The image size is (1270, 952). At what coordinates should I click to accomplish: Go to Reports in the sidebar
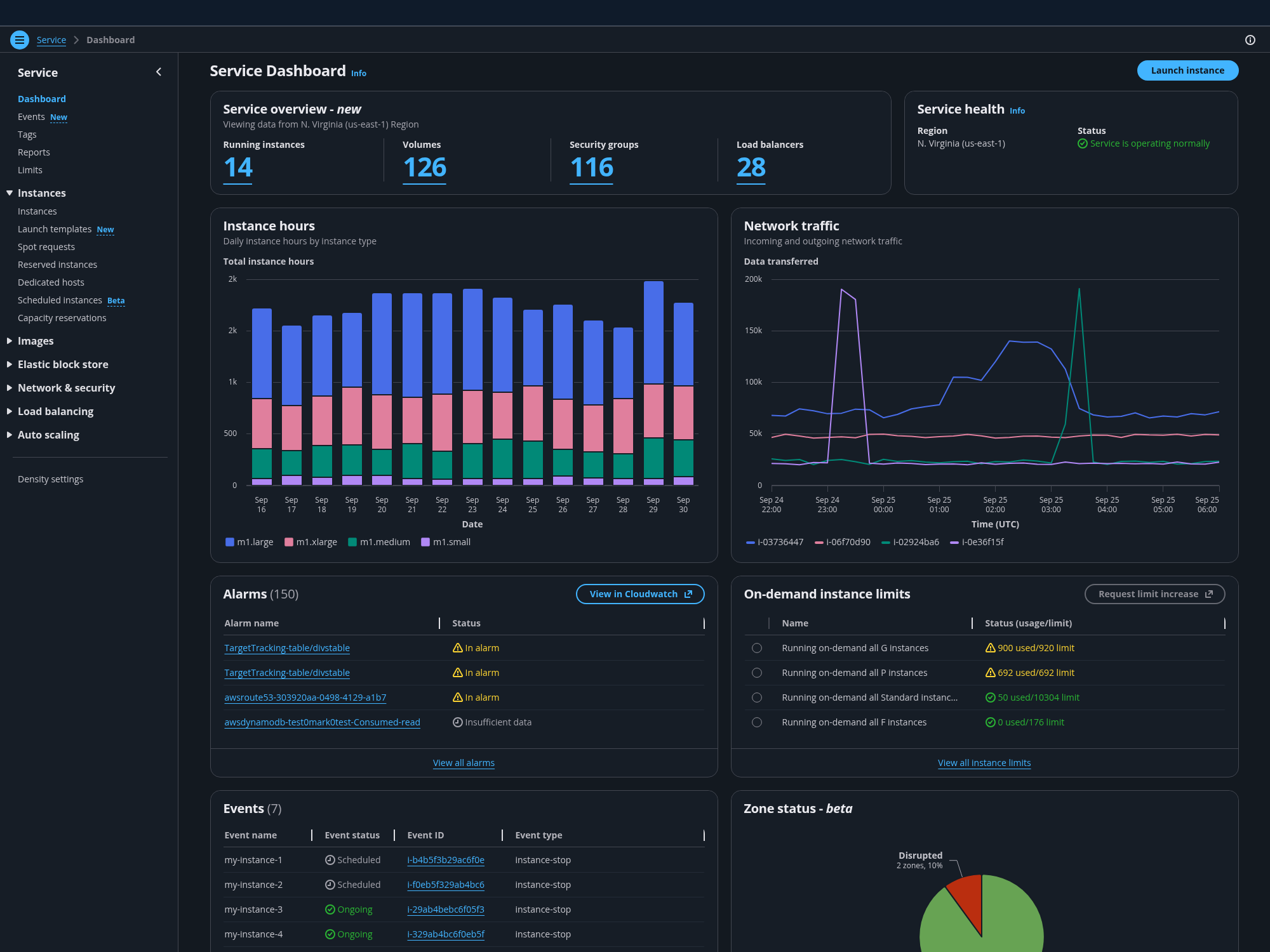tap(34, 152)
